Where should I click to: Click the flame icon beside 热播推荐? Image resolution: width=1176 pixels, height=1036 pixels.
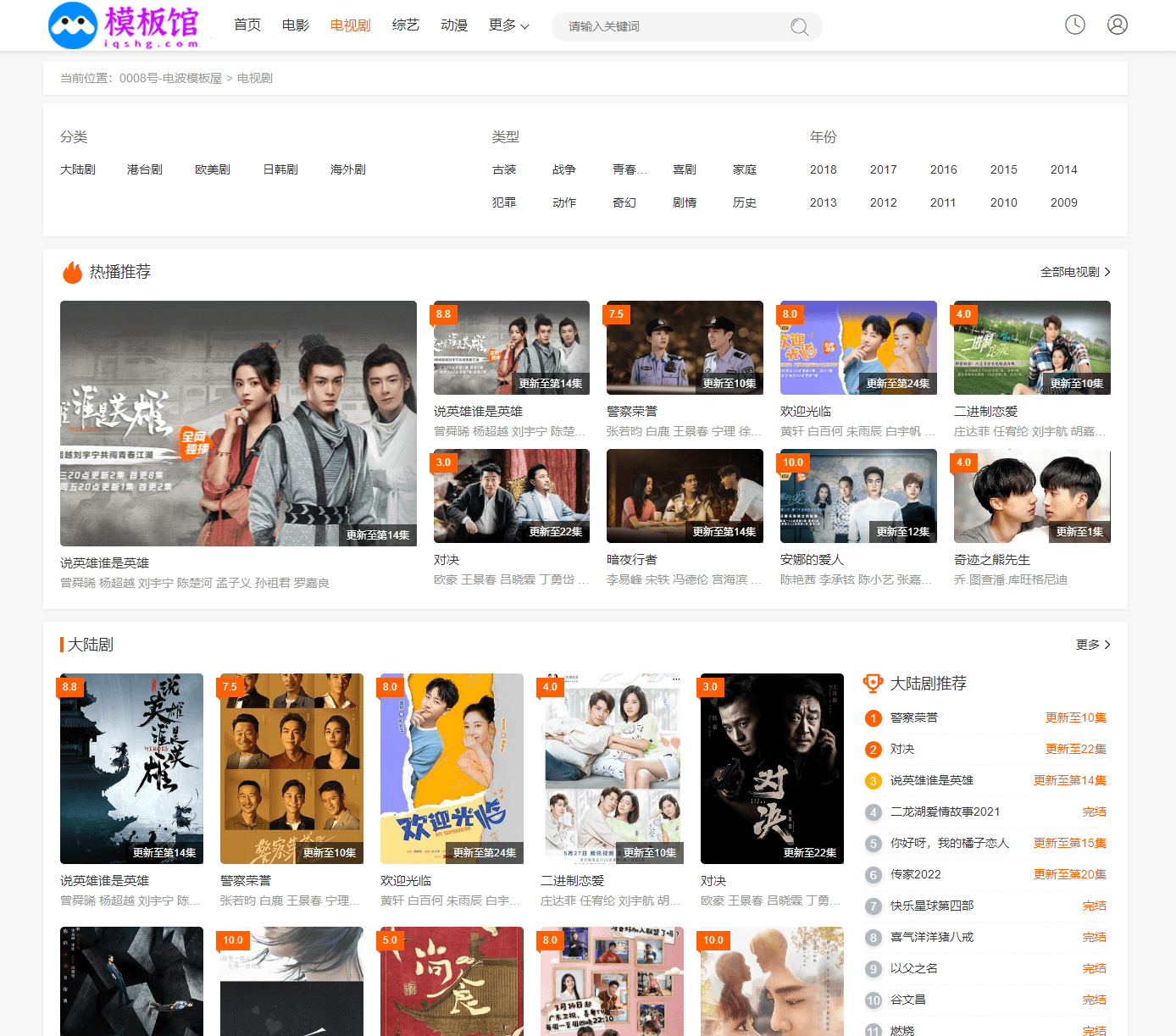pos(72,272)
